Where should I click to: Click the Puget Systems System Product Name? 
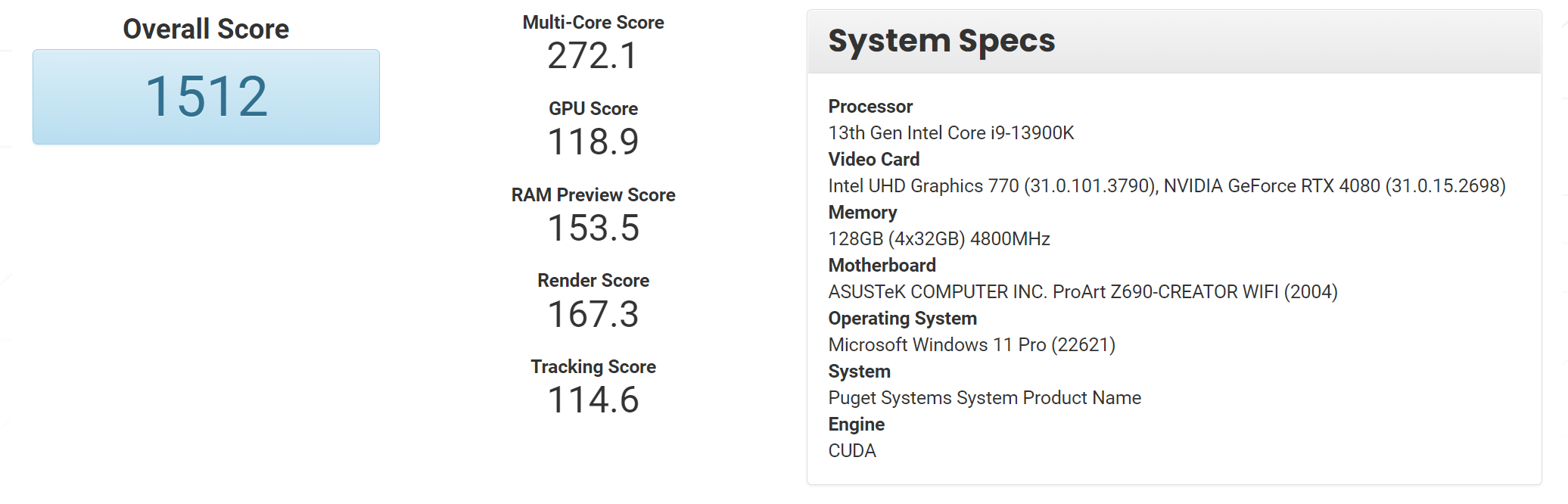(985, 398)
